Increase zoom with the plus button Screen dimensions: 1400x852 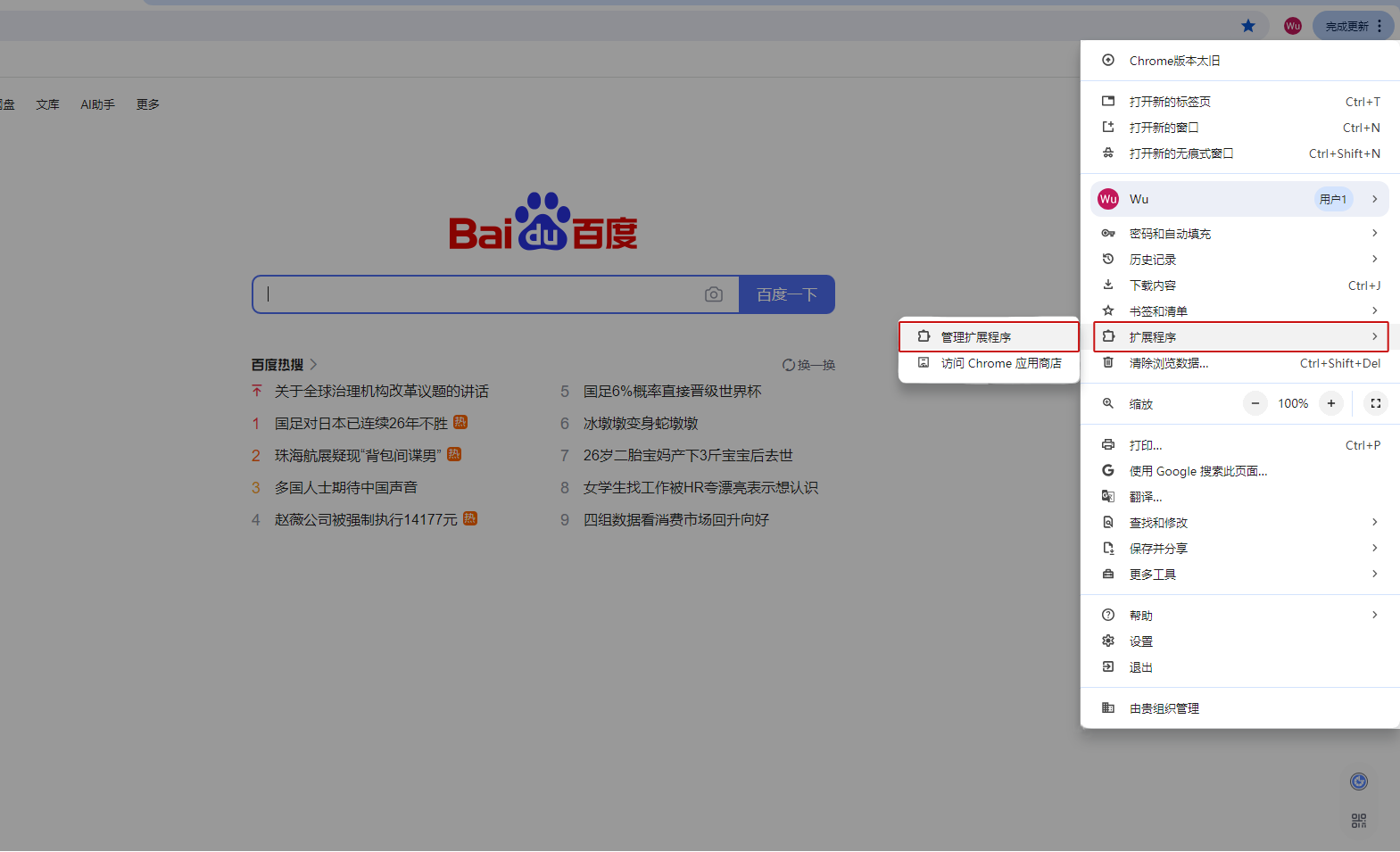1331,403
